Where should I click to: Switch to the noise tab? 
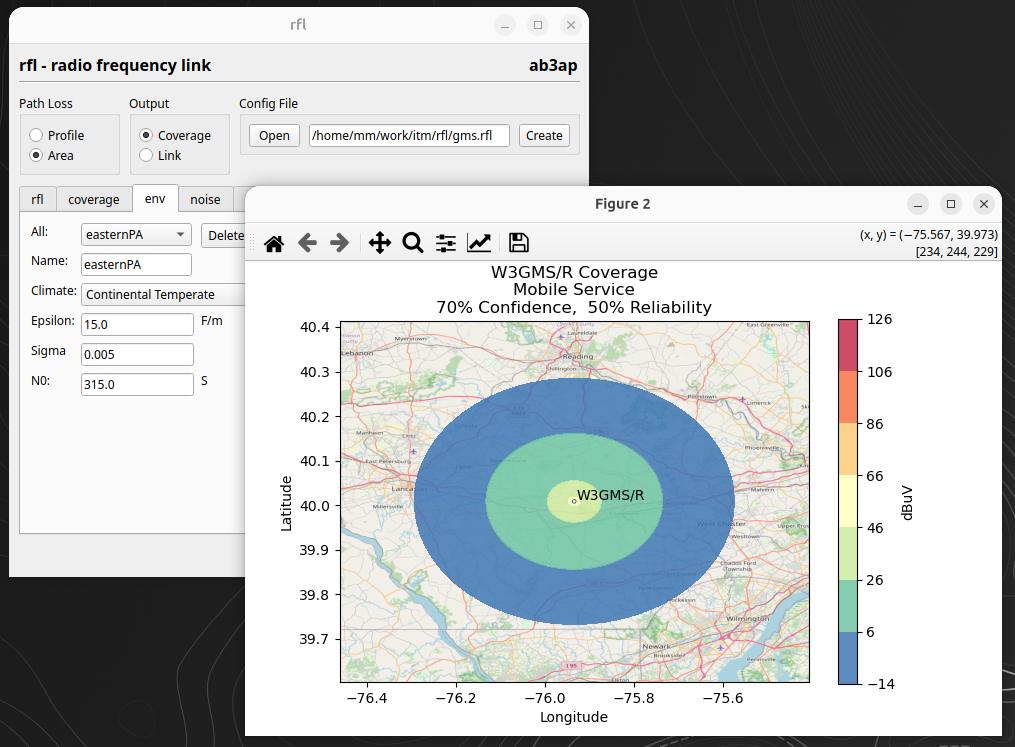[205, 199]
